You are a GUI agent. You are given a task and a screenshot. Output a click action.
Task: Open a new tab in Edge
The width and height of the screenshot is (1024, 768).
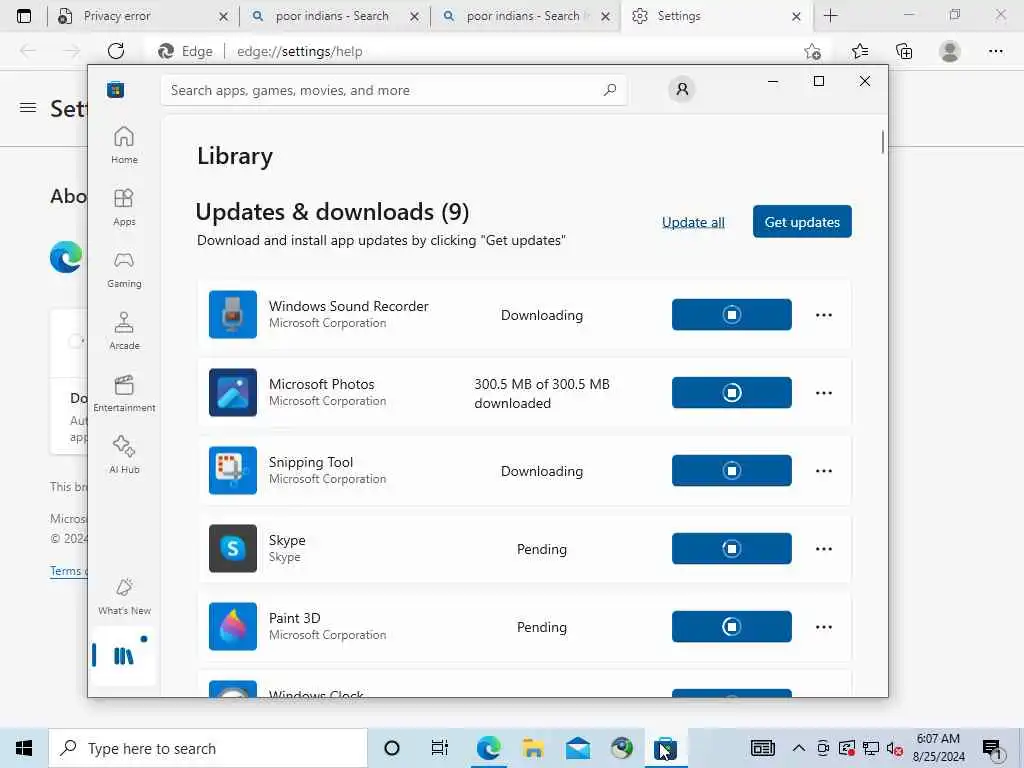coord(830,16)
